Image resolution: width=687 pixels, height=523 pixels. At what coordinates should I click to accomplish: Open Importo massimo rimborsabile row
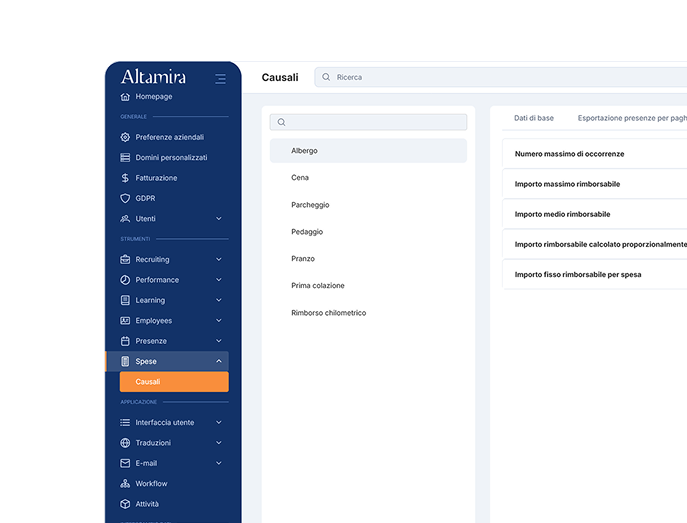[x=567, y=184]
